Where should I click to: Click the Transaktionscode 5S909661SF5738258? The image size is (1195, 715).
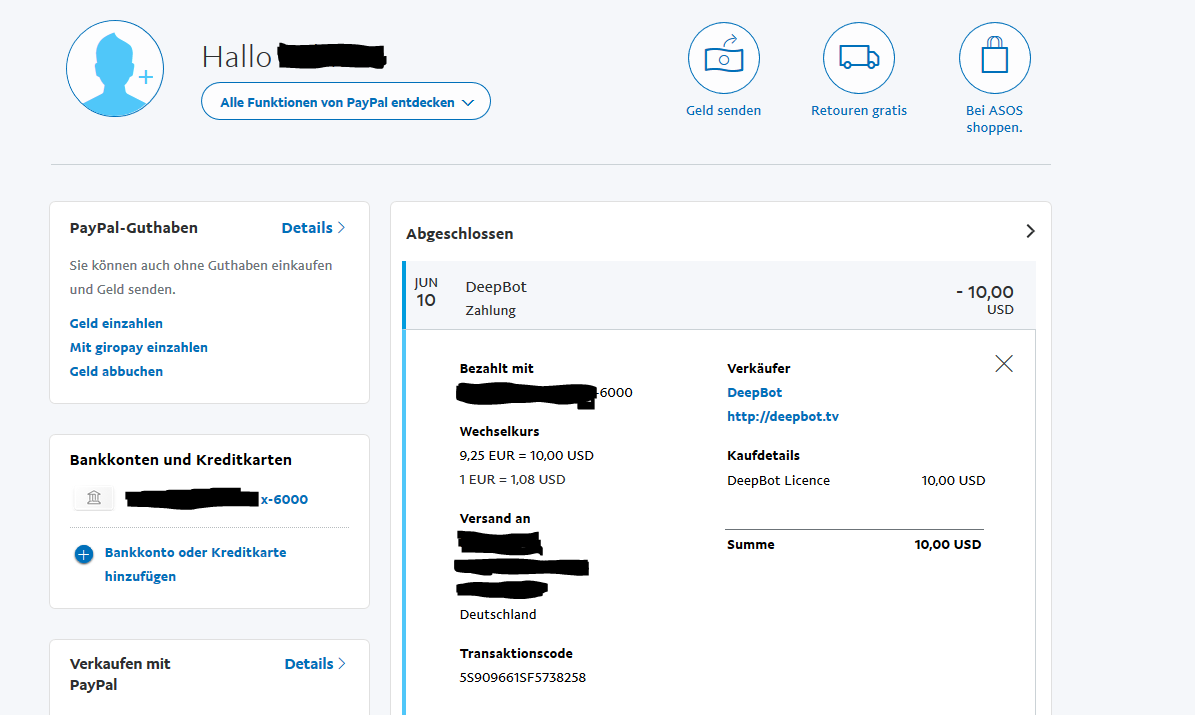point(523,677)
